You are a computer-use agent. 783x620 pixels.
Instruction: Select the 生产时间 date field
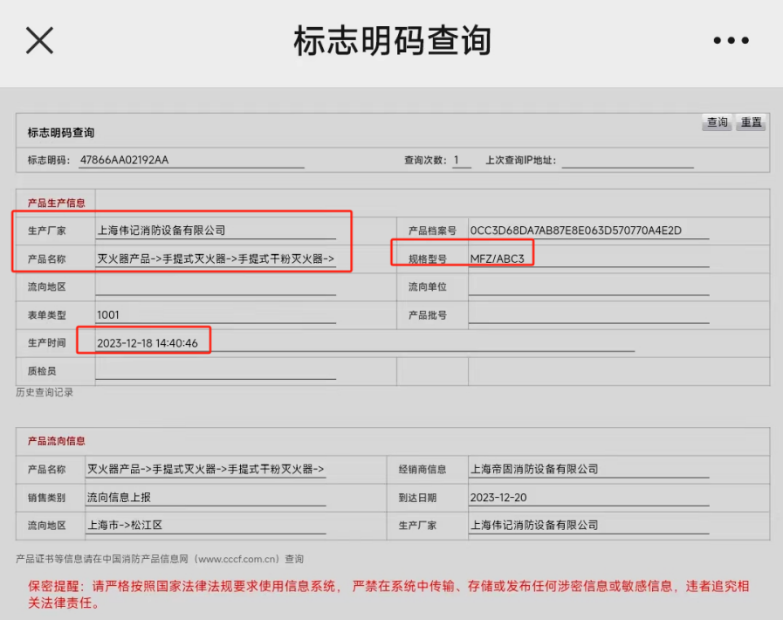(x=365, y=343)
